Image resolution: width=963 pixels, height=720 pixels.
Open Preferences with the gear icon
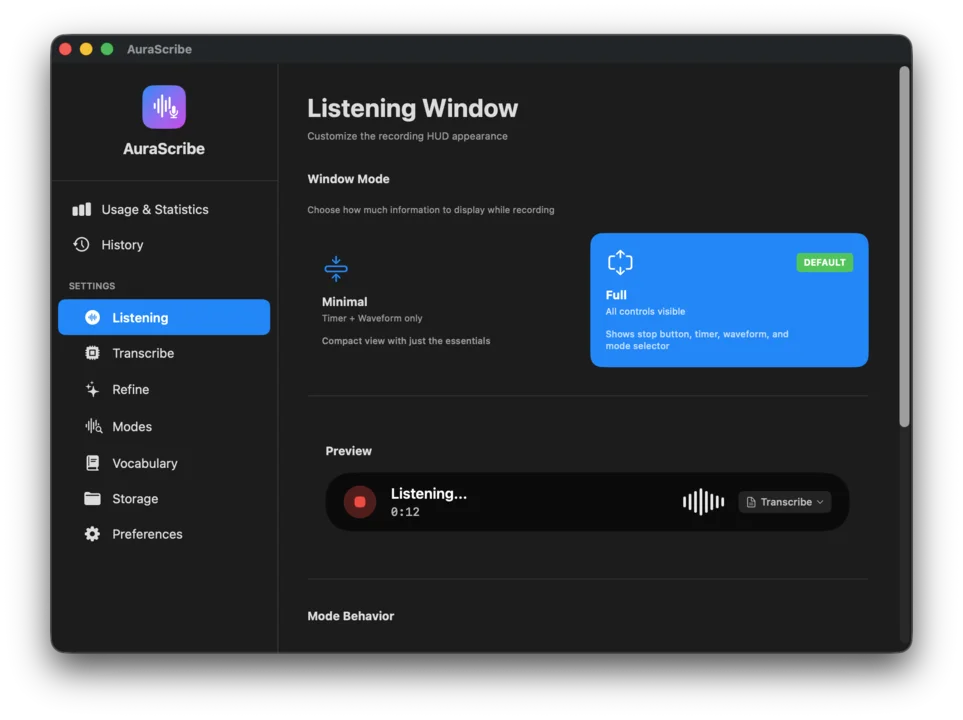click(92, 534)
